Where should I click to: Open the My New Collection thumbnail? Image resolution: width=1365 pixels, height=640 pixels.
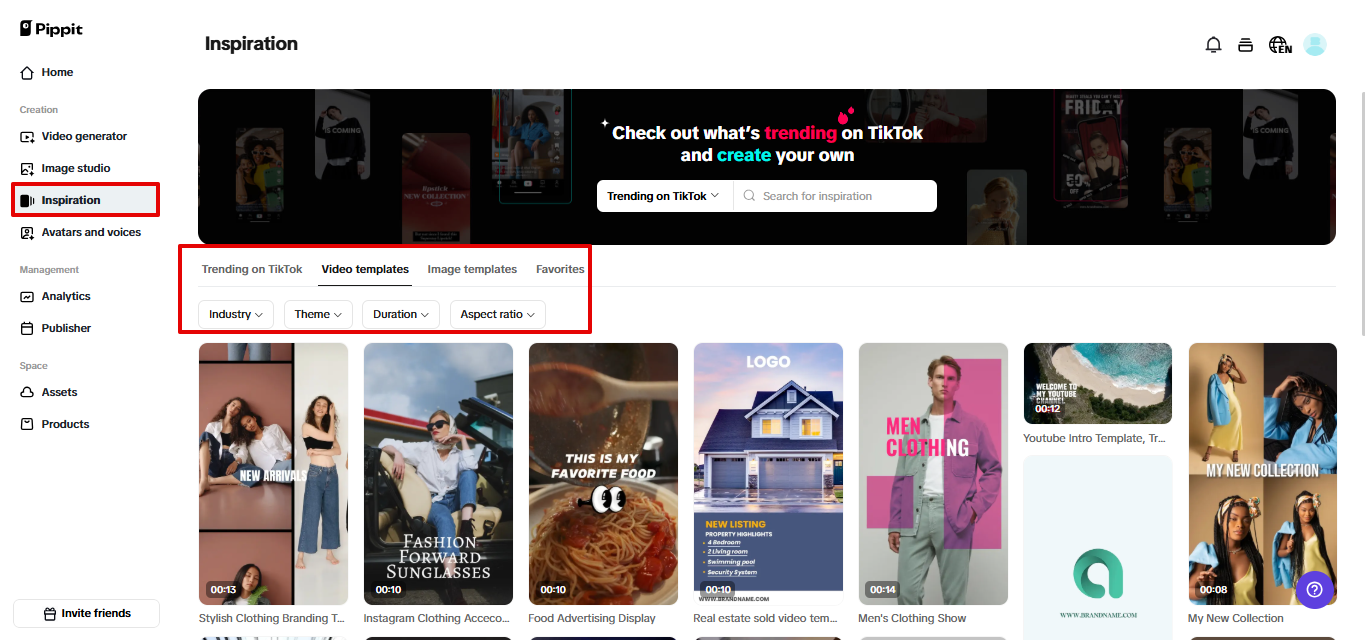pos(1263,473)
